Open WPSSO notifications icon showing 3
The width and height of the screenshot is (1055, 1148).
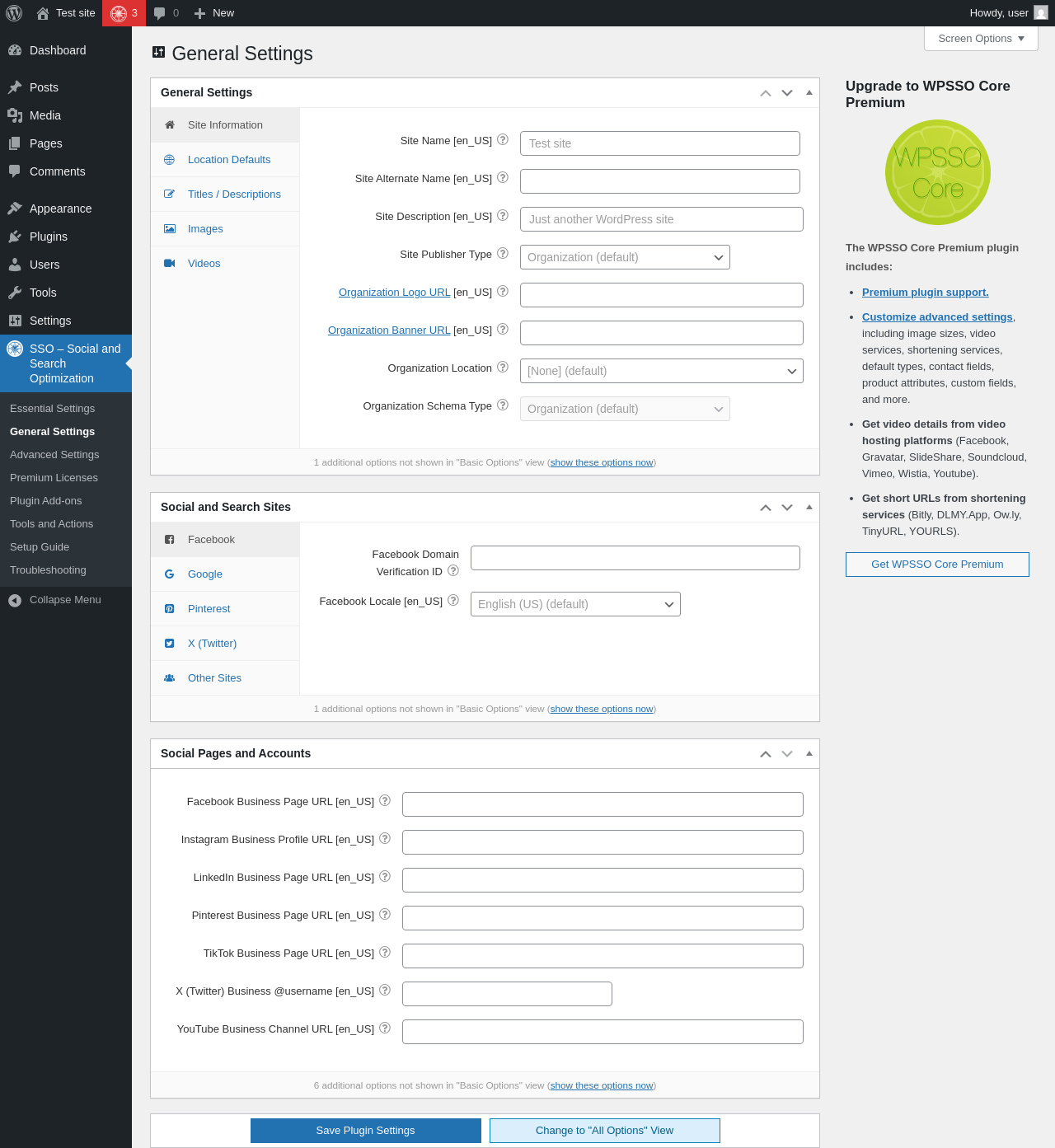124,13
